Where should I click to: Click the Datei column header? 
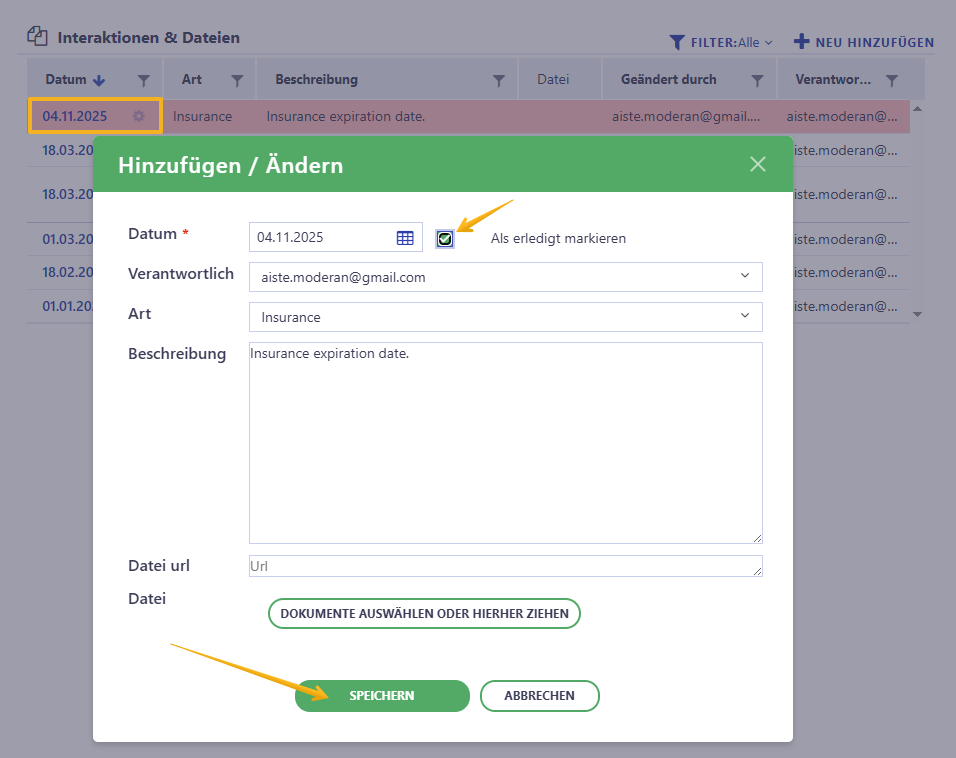(553, 79)
